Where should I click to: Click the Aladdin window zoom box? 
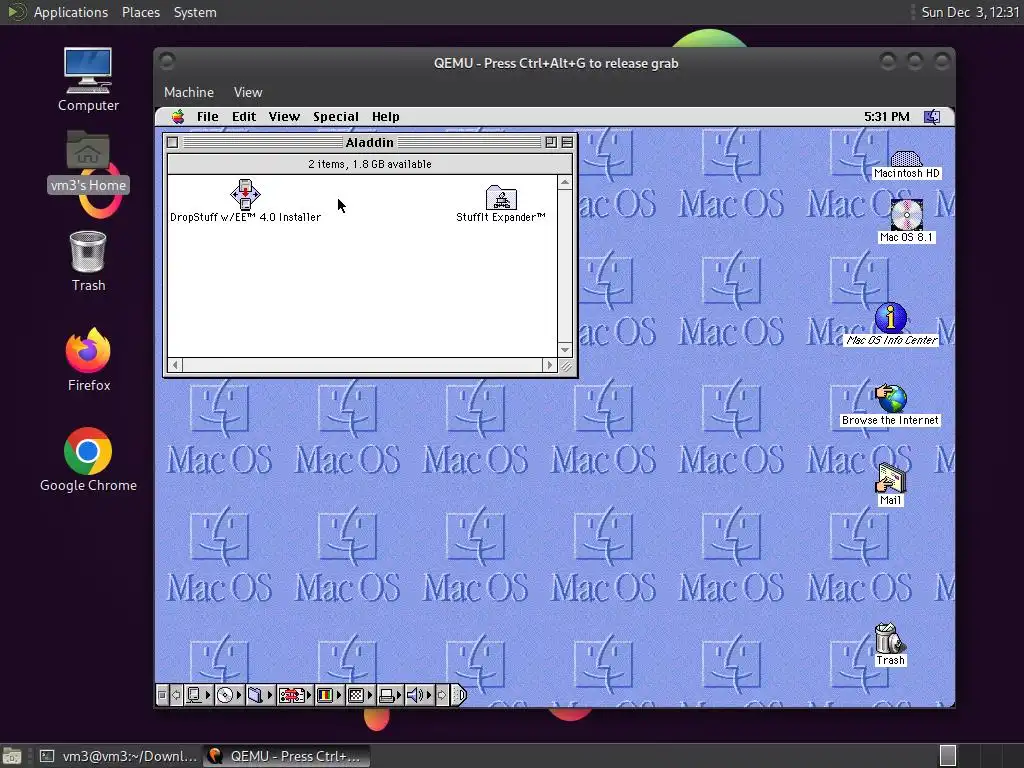click(x=551, y=142)
